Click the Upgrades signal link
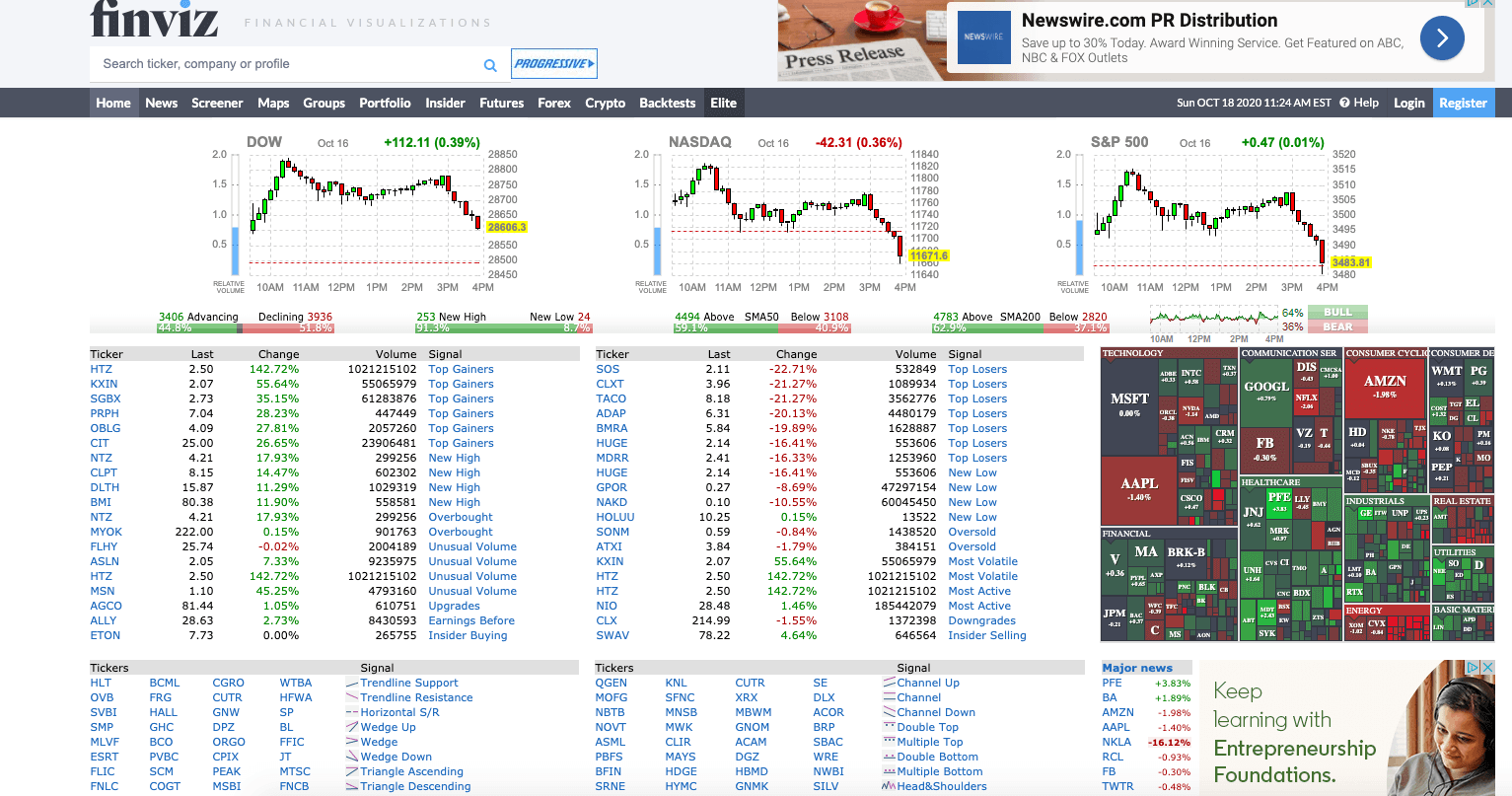The height and width of the screenshot is (796, 1512). click(454, 606)
